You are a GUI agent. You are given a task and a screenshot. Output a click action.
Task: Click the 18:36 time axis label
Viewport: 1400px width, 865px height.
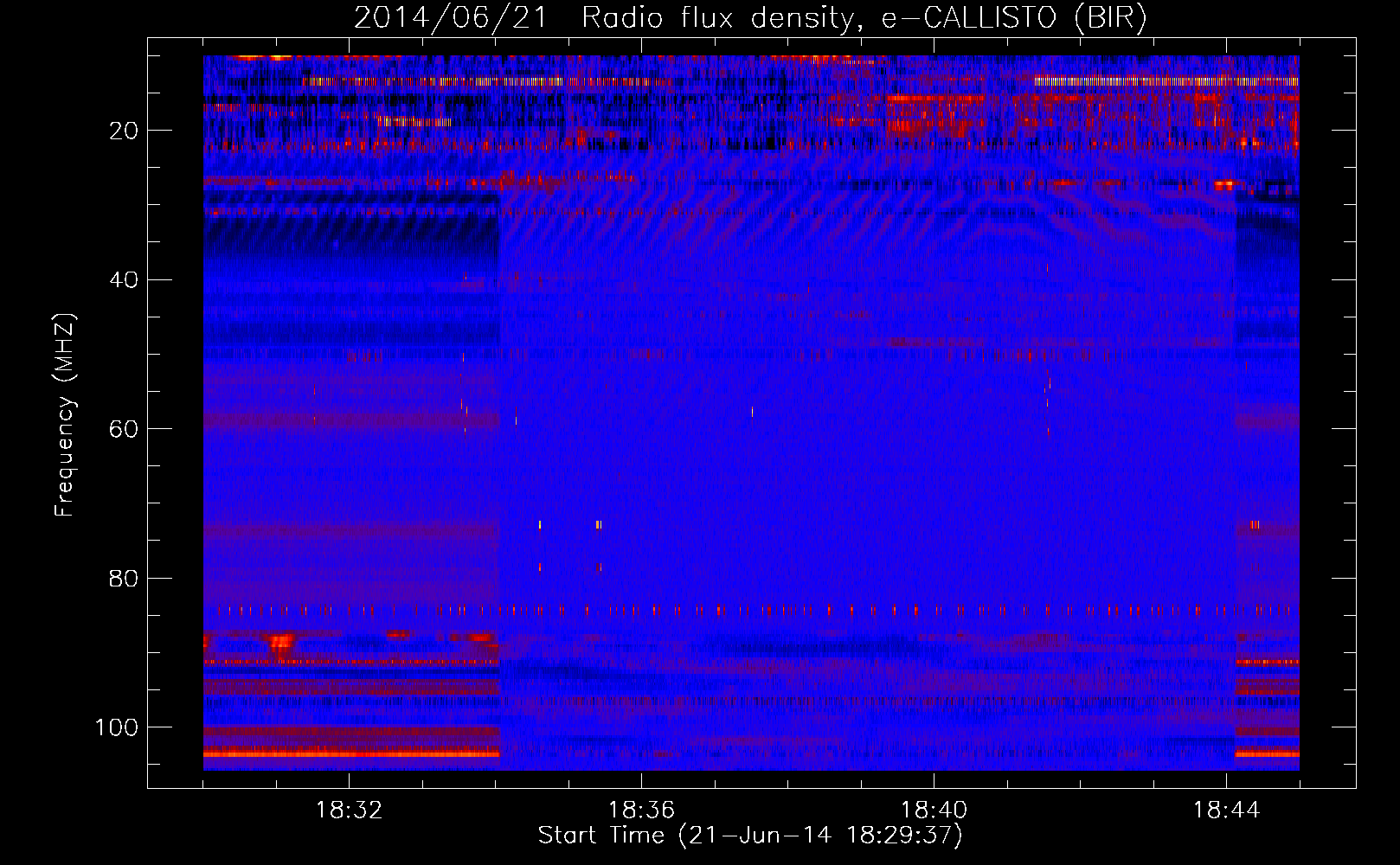[641, 811]
